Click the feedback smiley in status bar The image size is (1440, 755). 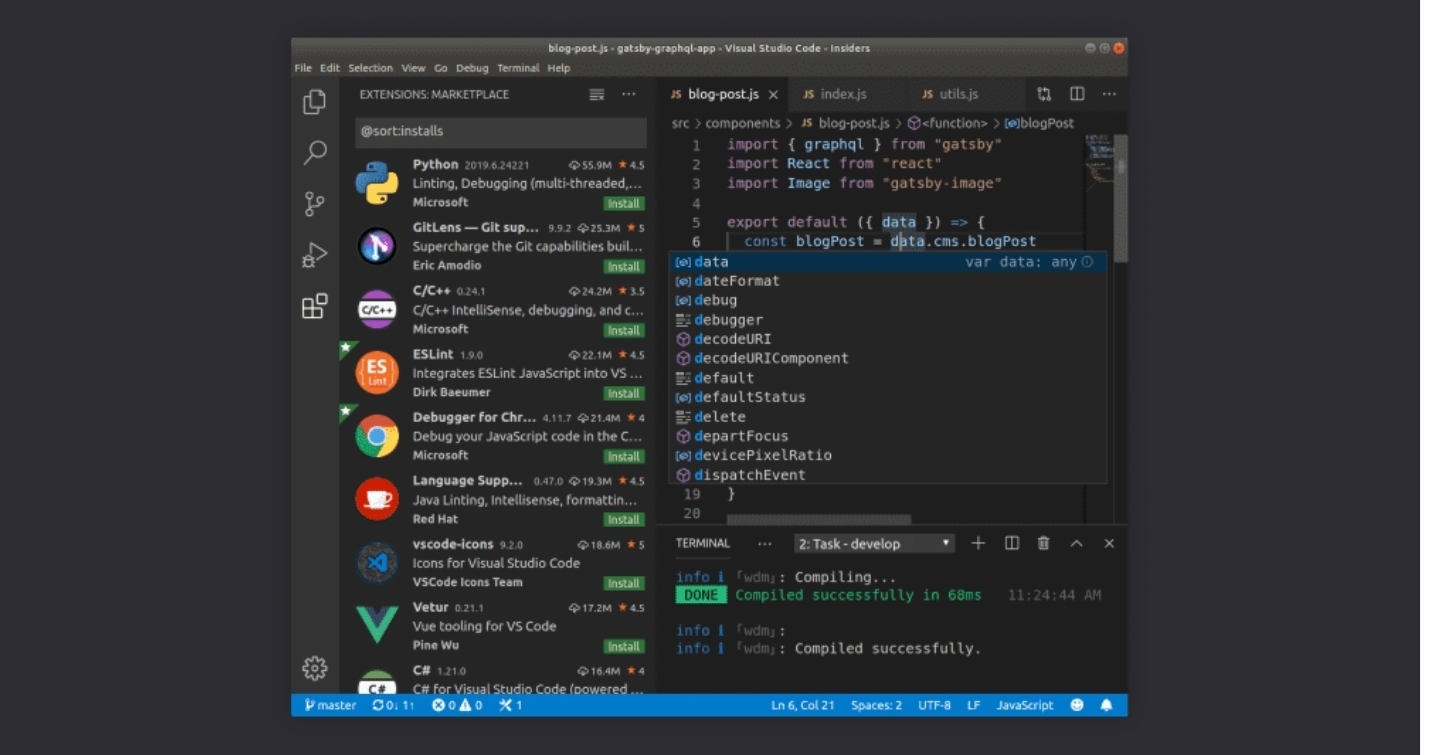[1077, 705]
